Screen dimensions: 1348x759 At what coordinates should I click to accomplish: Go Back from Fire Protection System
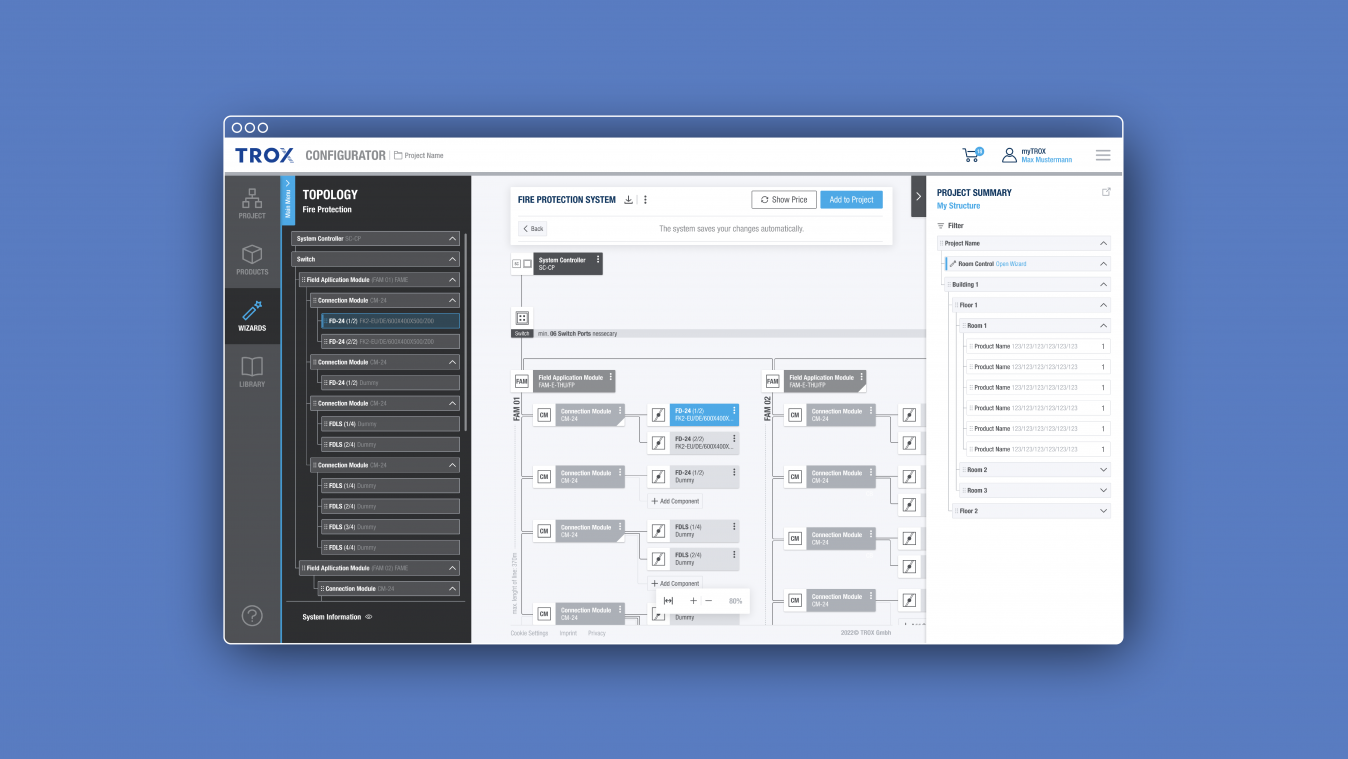coord(533,229)
